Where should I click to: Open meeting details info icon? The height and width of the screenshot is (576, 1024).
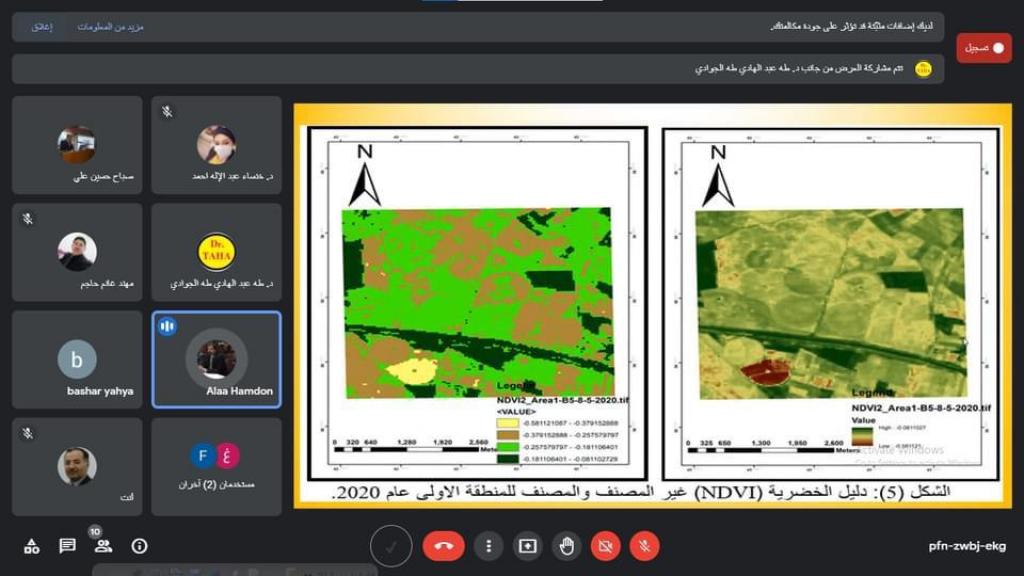click(139, 546)
